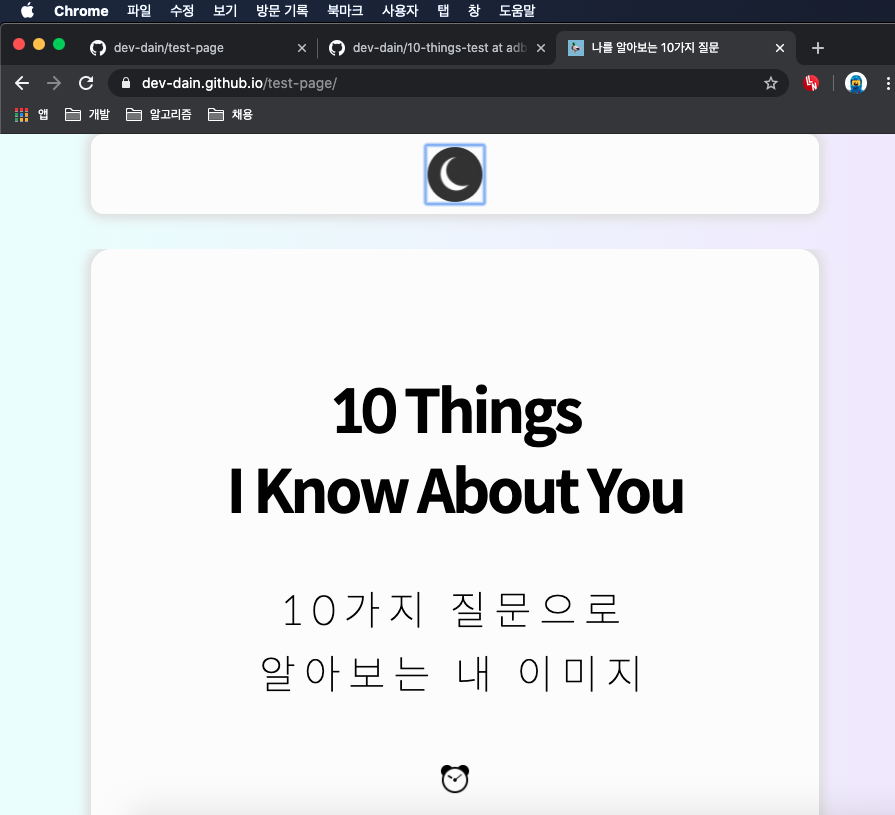This screenshot has height=815, width=895.
Task: Open the Apps shortcut in the bookmarks bar
Action: [31, 115]
